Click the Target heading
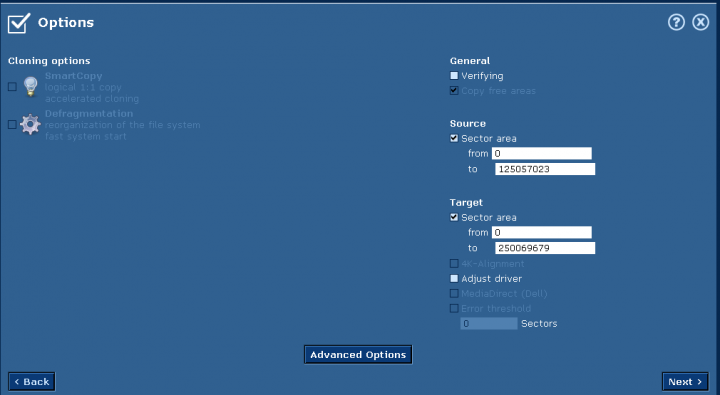 [x=466, y=203]
